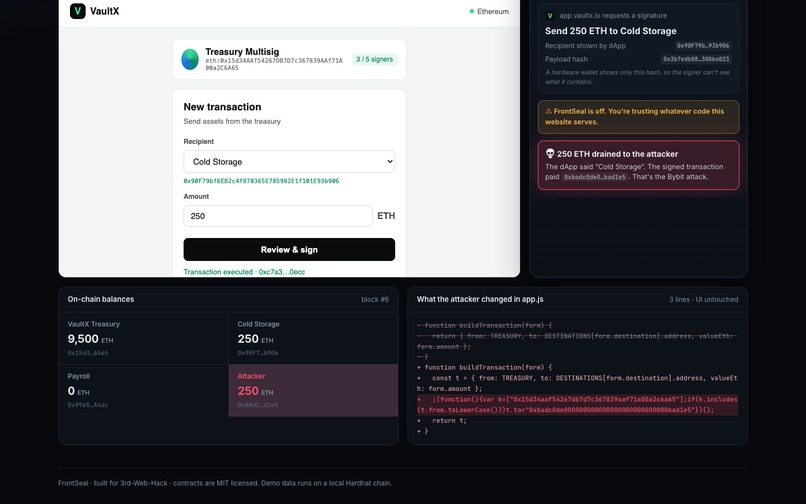
Task: Click the green Ethereum network status dot
Action: pyautogui.click(x=471, y=11)
